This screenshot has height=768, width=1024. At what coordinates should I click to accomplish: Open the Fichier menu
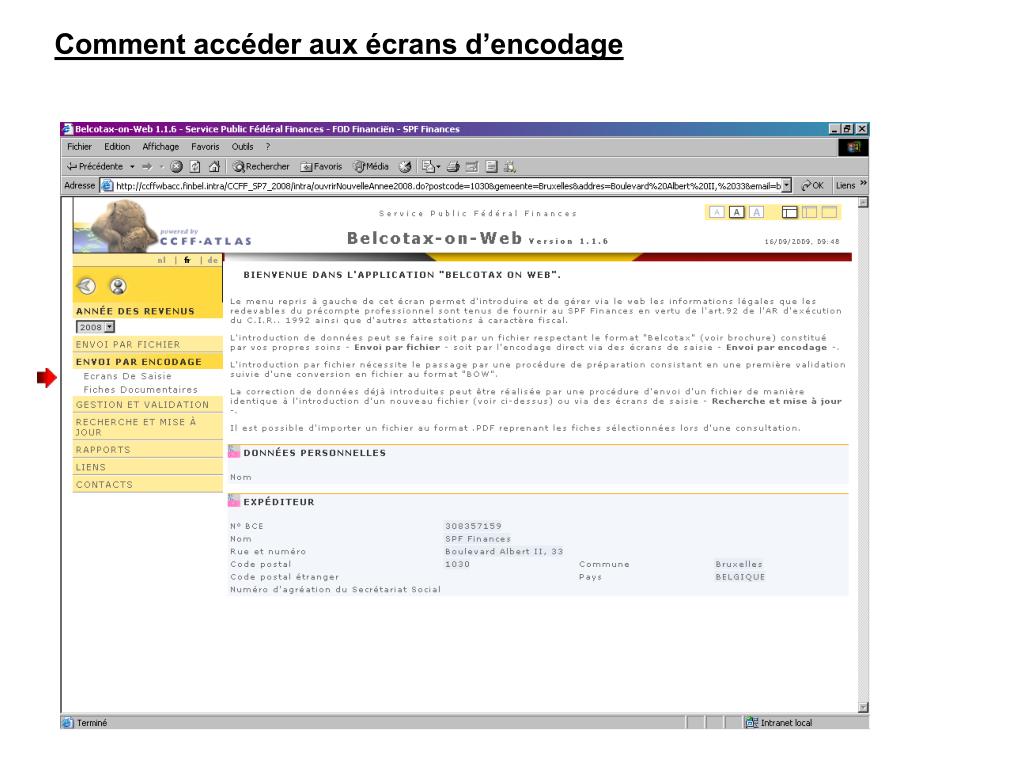[x=79, y=147]
